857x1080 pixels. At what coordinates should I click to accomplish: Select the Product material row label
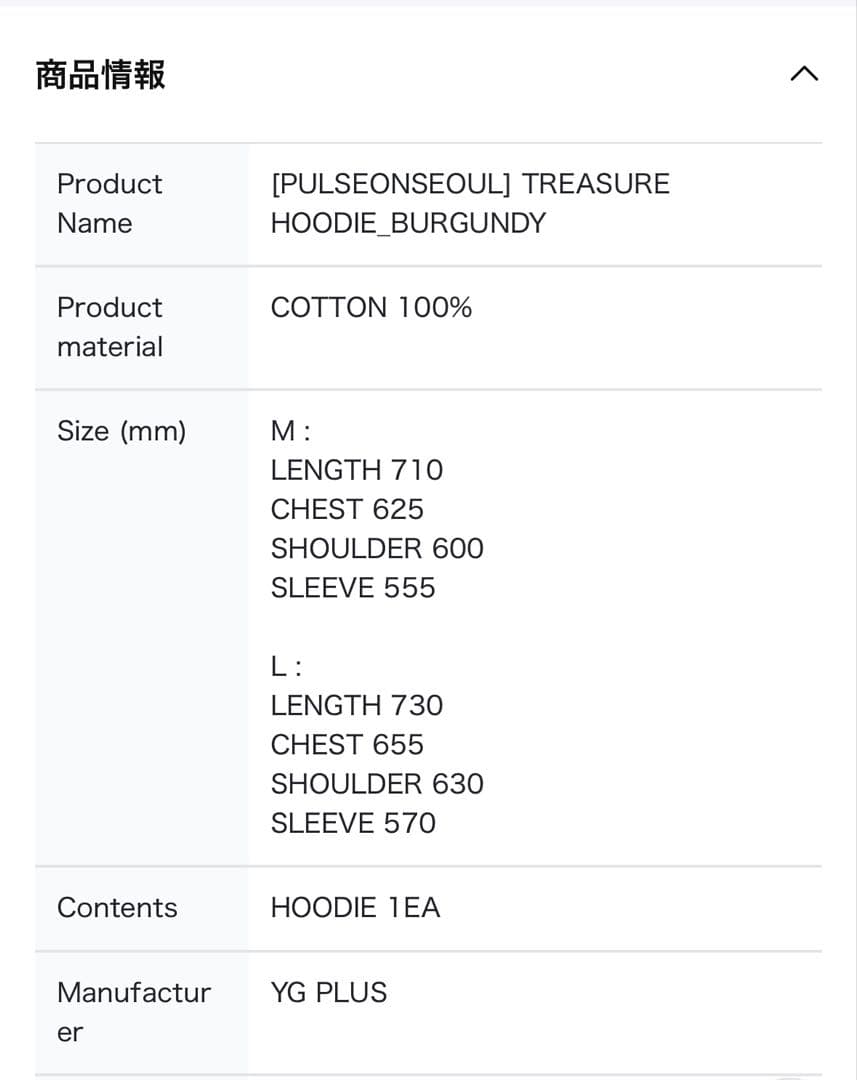[110, 326]
